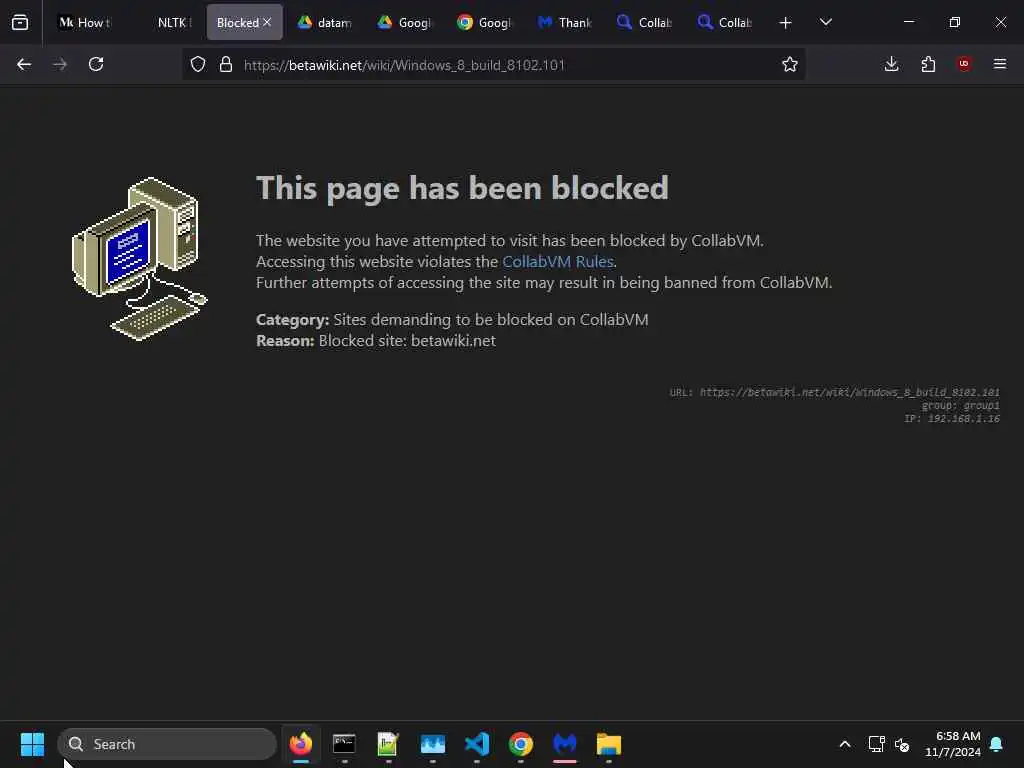
Task: Follow the CollabVM Rules link
Action: [558, 261]
